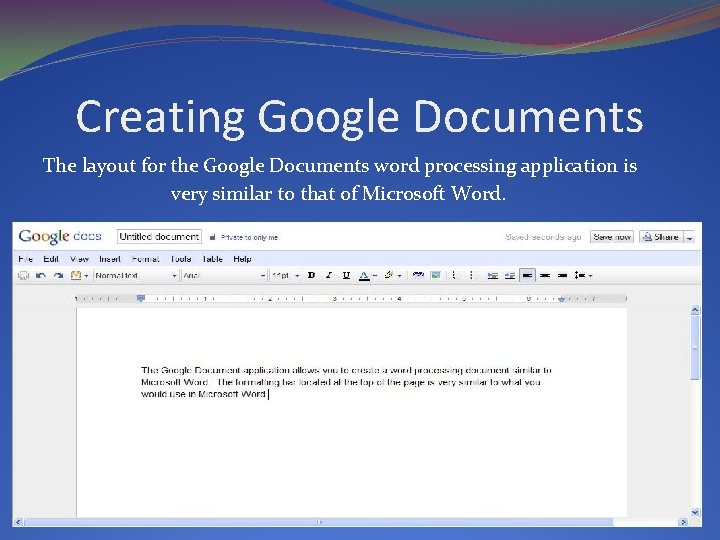
Task: Open the Share button dropdown arrow
Action: point(689,237)
